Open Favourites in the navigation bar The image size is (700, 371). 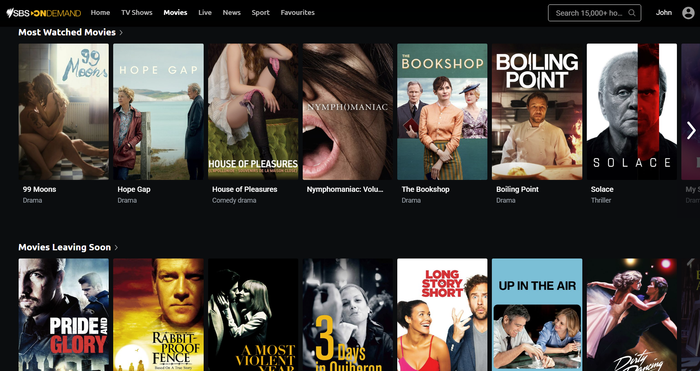[298, 13]
